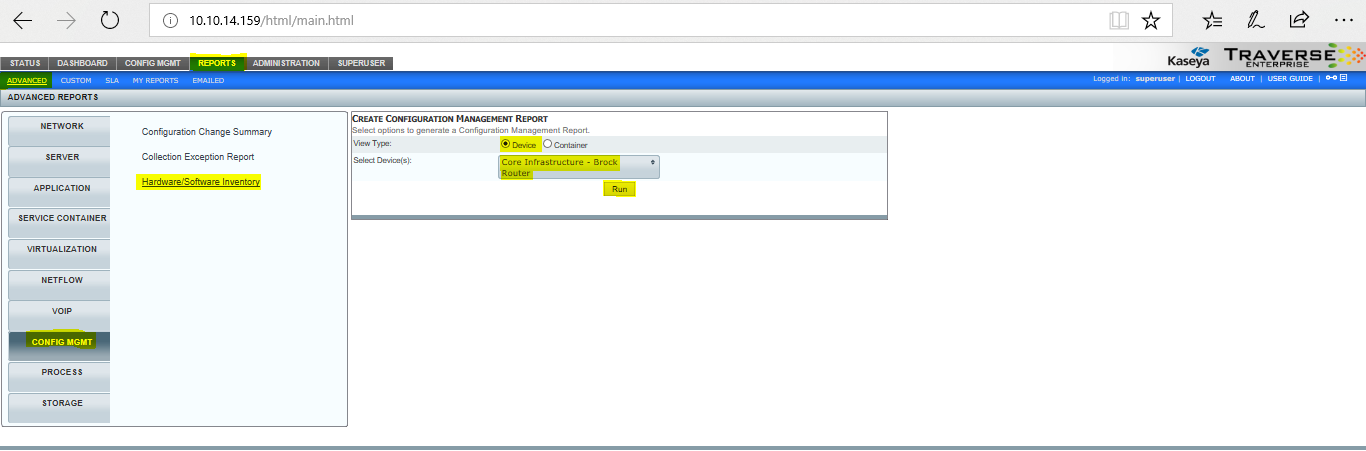Viewport: 1366px width, 451px height.
Task: Open the Dashboard tab
Action: pos(82,63)
